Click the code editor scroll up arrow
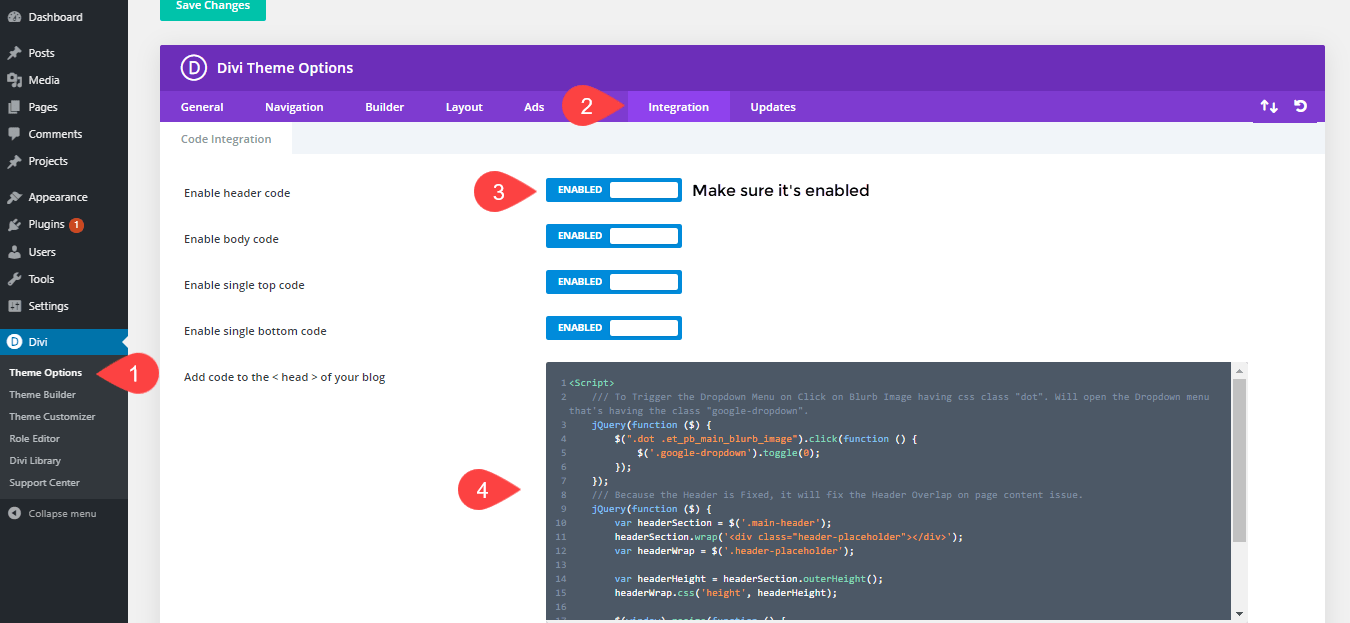 pos(1240,370)
